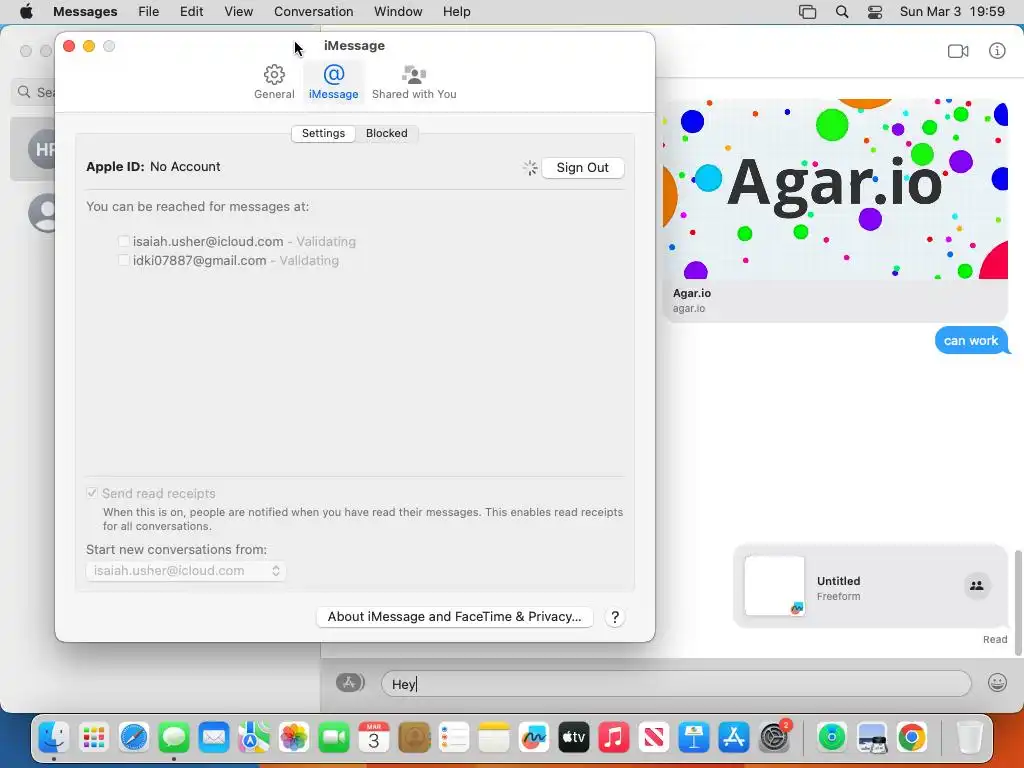Open Photos from the Dock
The width and height of the screenshot is (1024, 768).
click(x=294, y=737)
